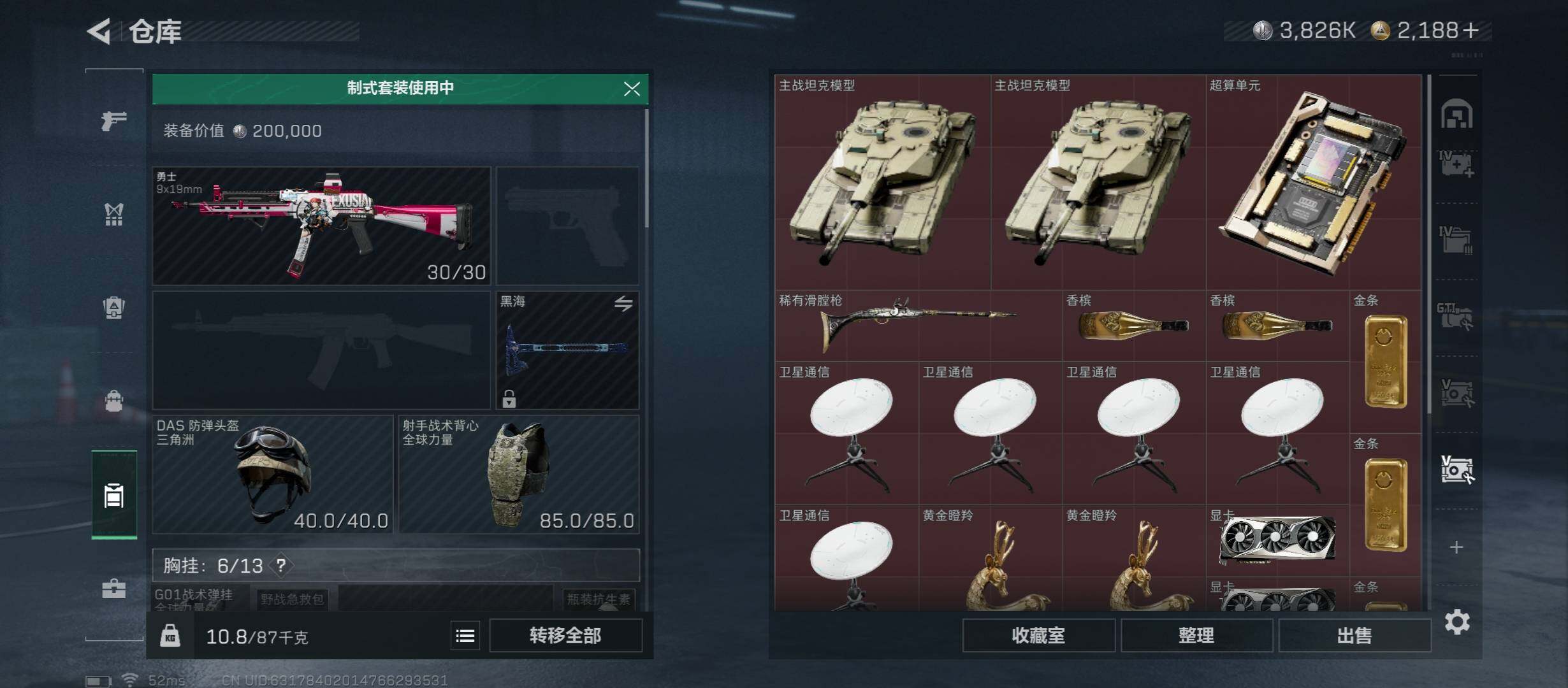Image resolution: width=1568 pixels, height=688 pixels.
Task: Click the warehouse inventory scrollbar
Action: (1430, 245)
